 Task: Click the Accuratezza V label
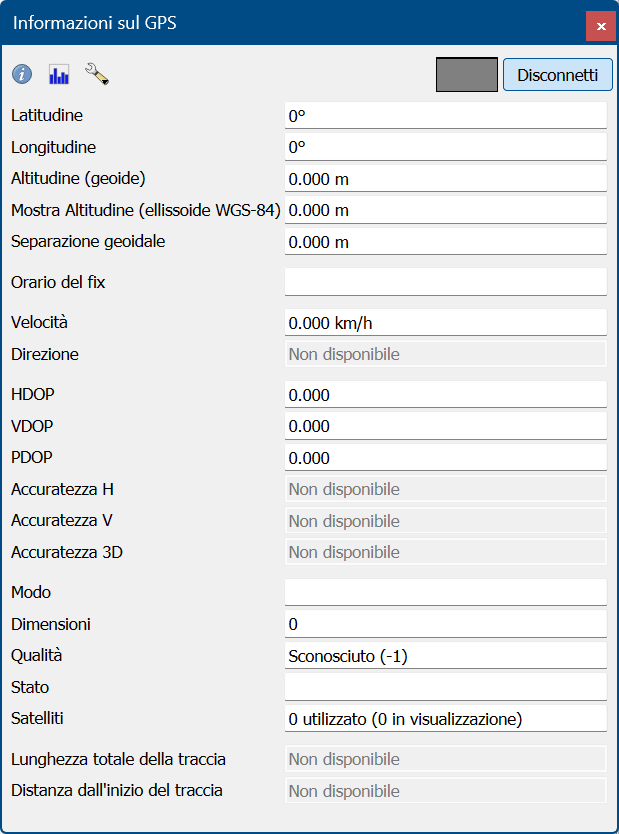[x=62, y=520]
